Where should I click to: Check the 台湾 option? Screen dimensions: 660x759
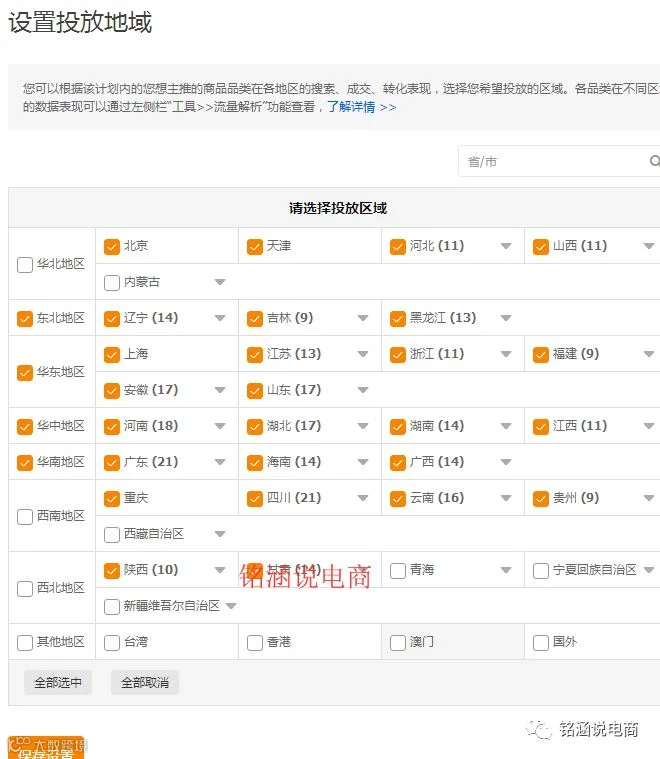click(112, 643)
